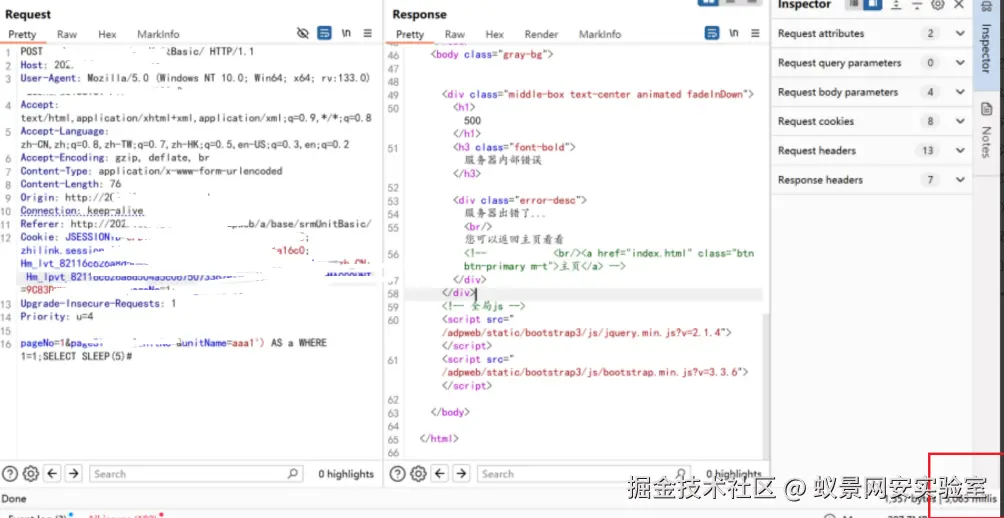Toggle word wrap in Request panel
This screenshot has height=518, width=1004.
point(325,33)
